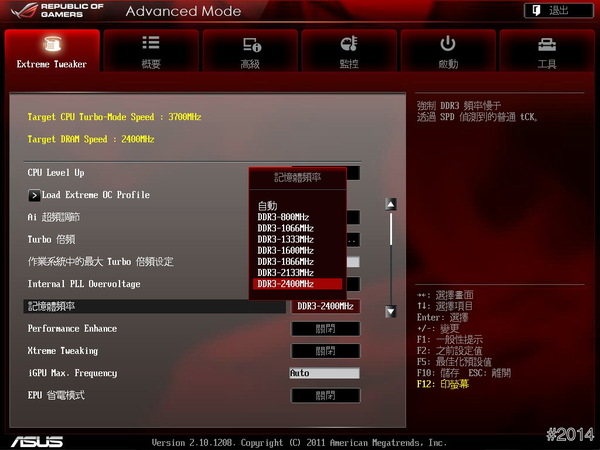
Task: Pick the highlighted DDR3-2400MHz entry
Action: pyautogui.click(x=285, y=284)
